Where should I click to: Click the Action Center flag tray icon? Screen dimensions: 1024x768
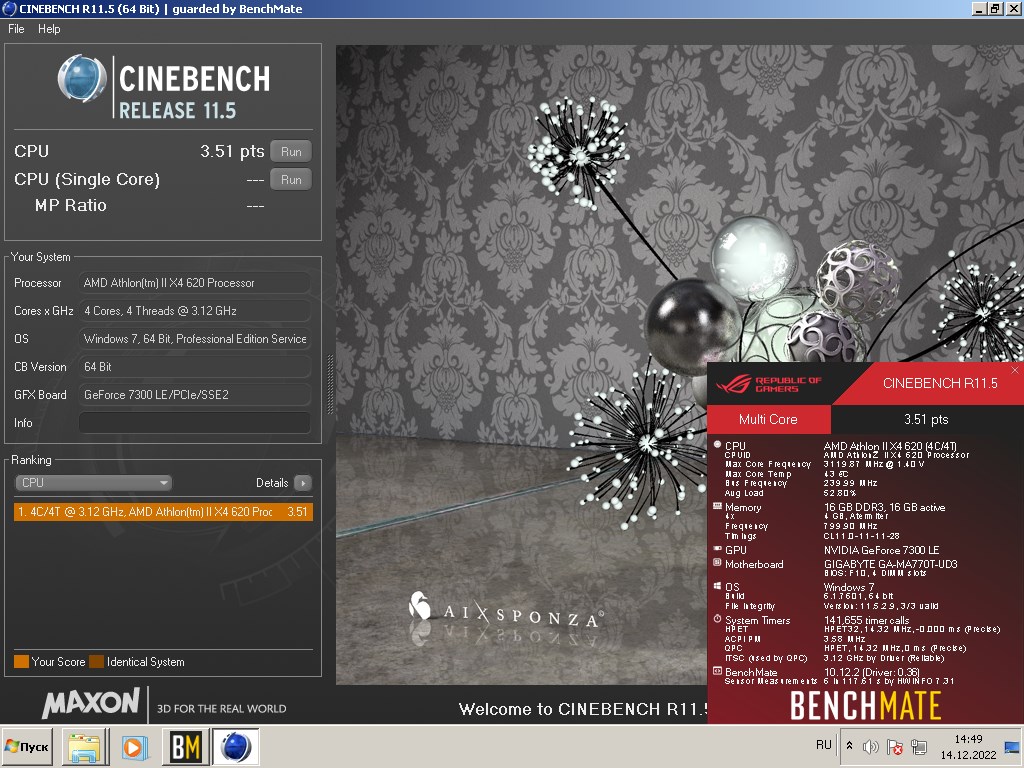click(x=895, y=747)
